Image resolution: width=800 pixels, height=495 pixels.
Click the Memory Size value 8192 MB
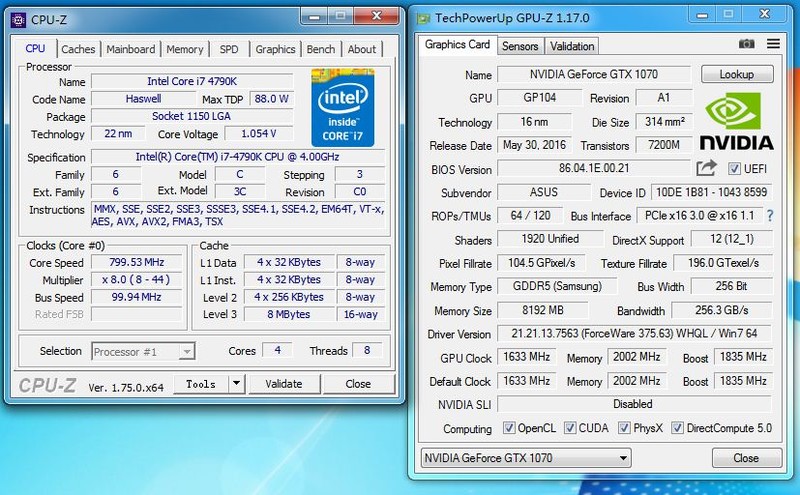[543, 310]
